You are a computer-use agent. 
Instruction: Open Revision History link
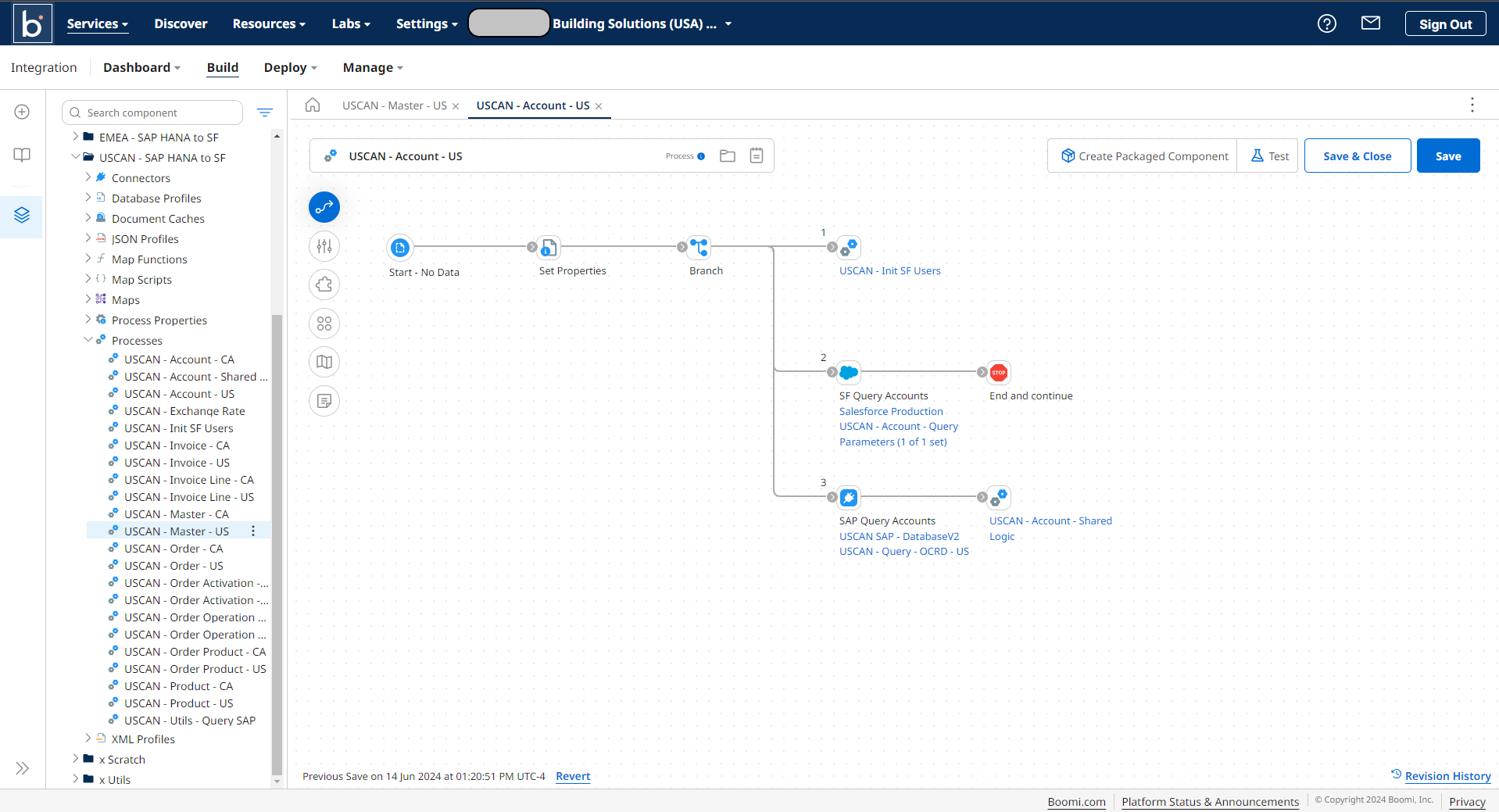click(1447, 775)
